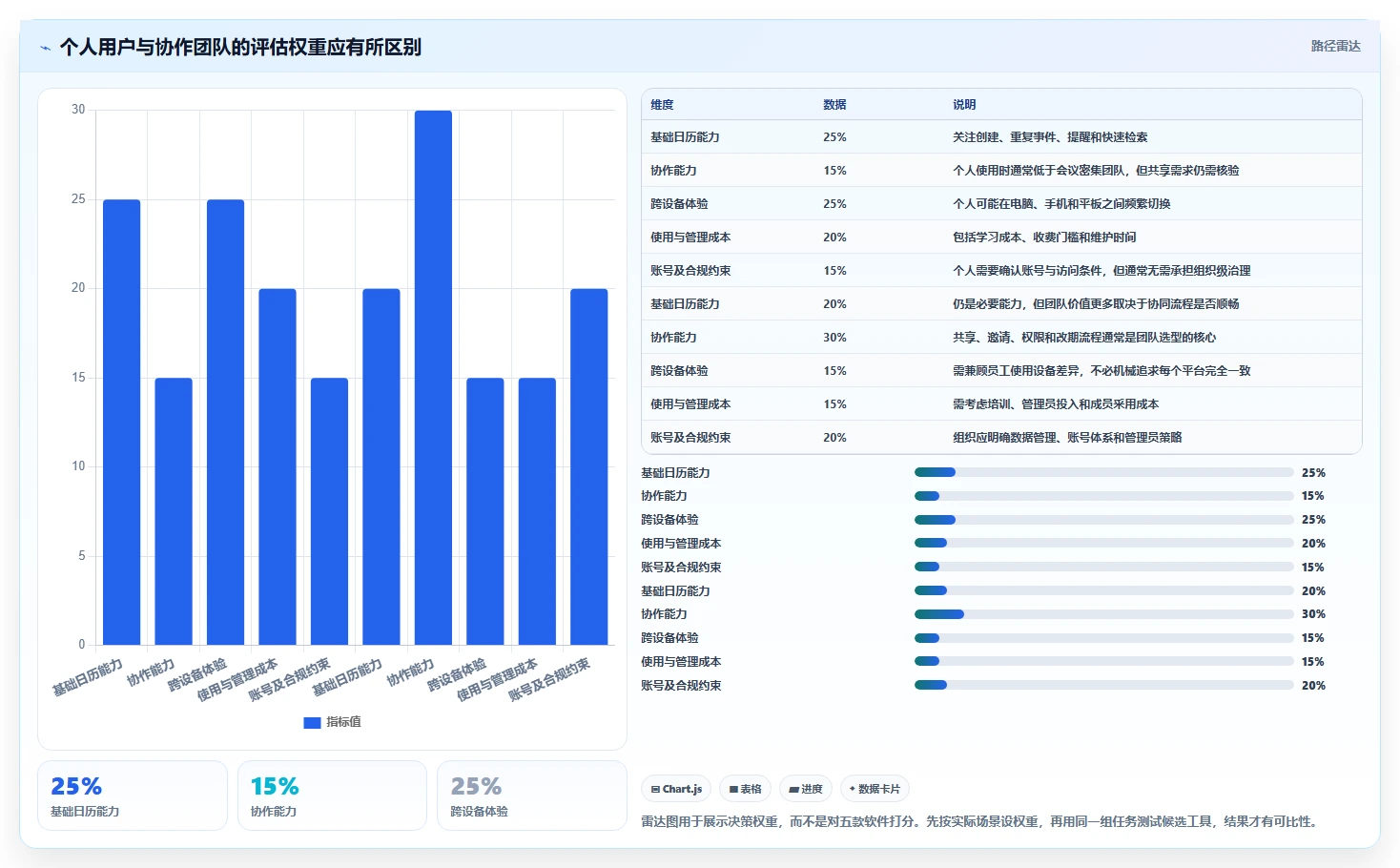Open the 25% 跨设备体验 data card
The height and width of the screenshot is (868, 1400).
[532, 796]
